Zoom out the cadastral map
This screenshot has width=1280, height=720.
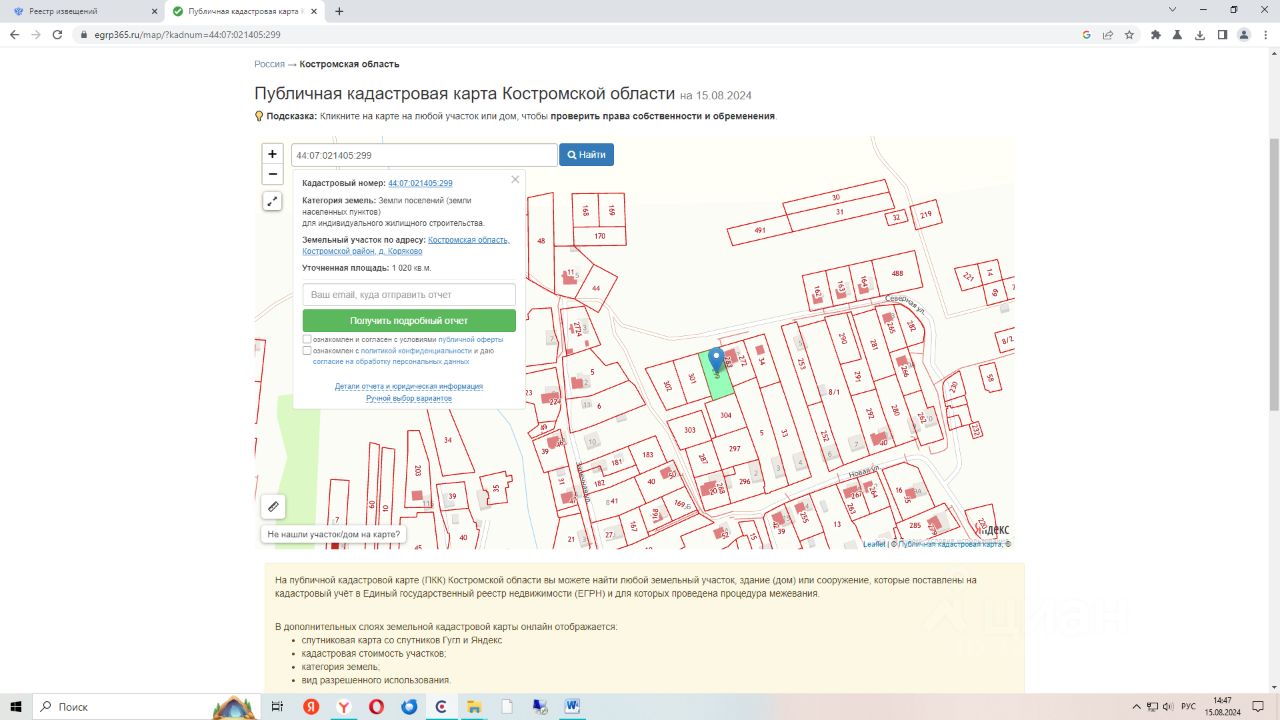pos(272,175)
